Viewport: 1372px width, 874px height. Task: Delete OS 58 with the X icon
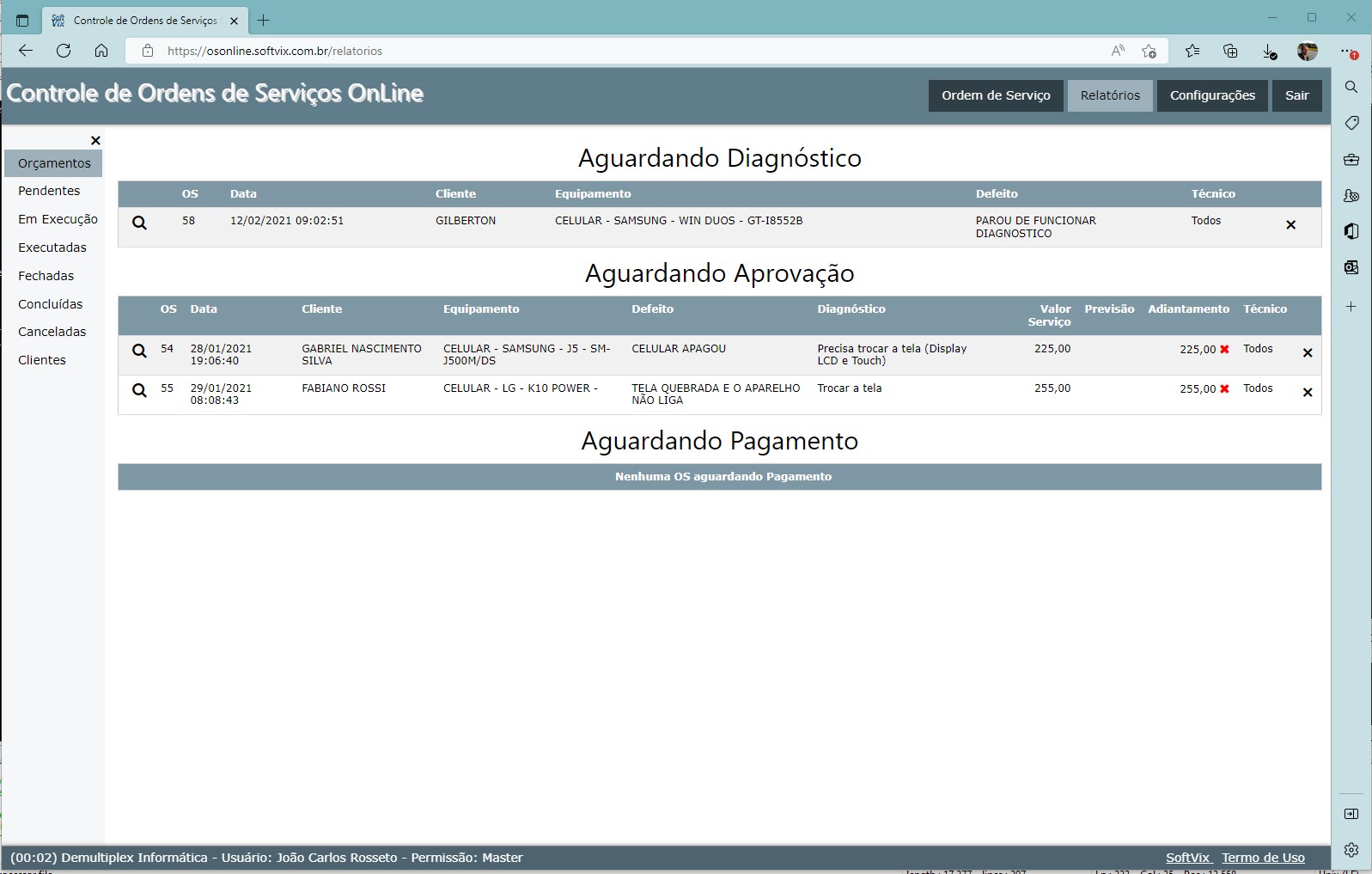click(x=1290, y=225)
